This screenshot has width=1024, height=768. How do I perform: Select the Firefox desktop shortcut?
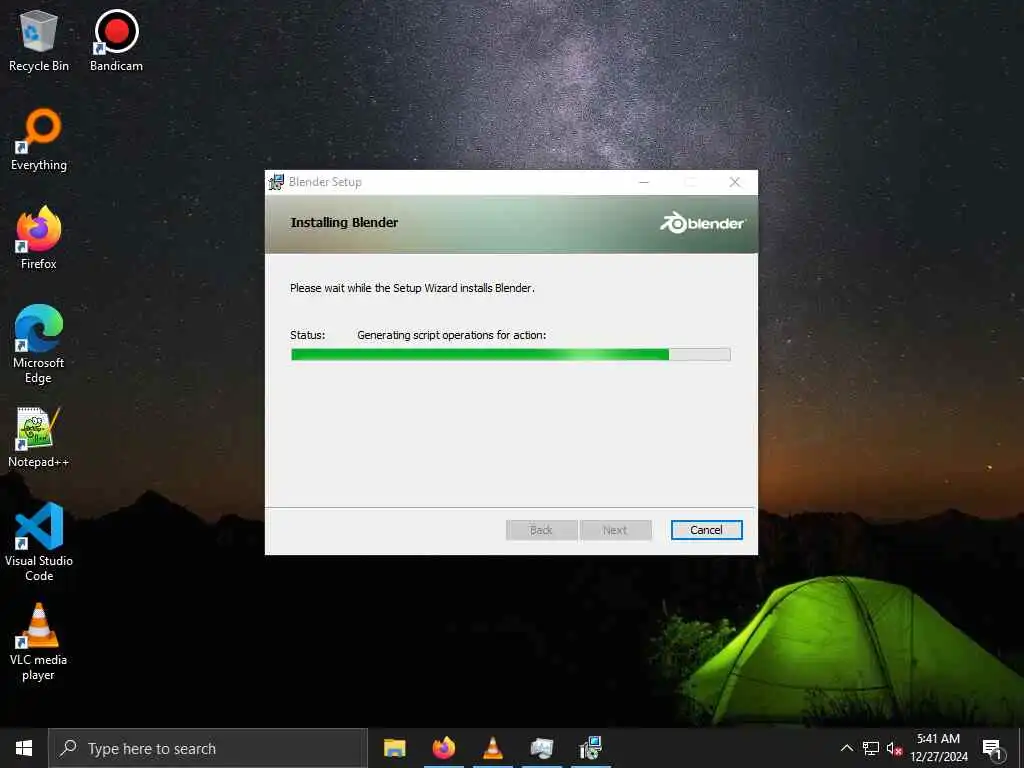click(x=39, y=238)
